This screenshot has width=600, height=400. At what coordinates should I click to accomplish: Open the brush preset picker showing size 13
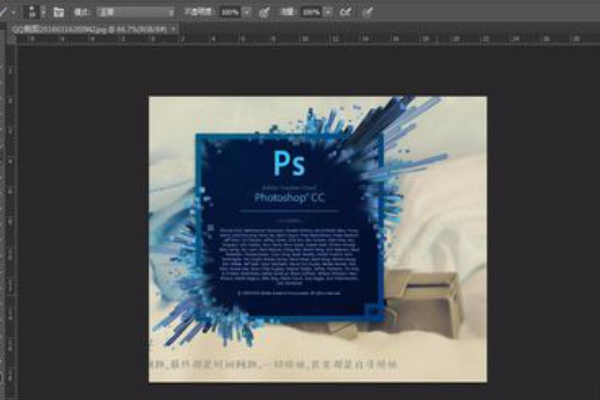tap(32, 12)
